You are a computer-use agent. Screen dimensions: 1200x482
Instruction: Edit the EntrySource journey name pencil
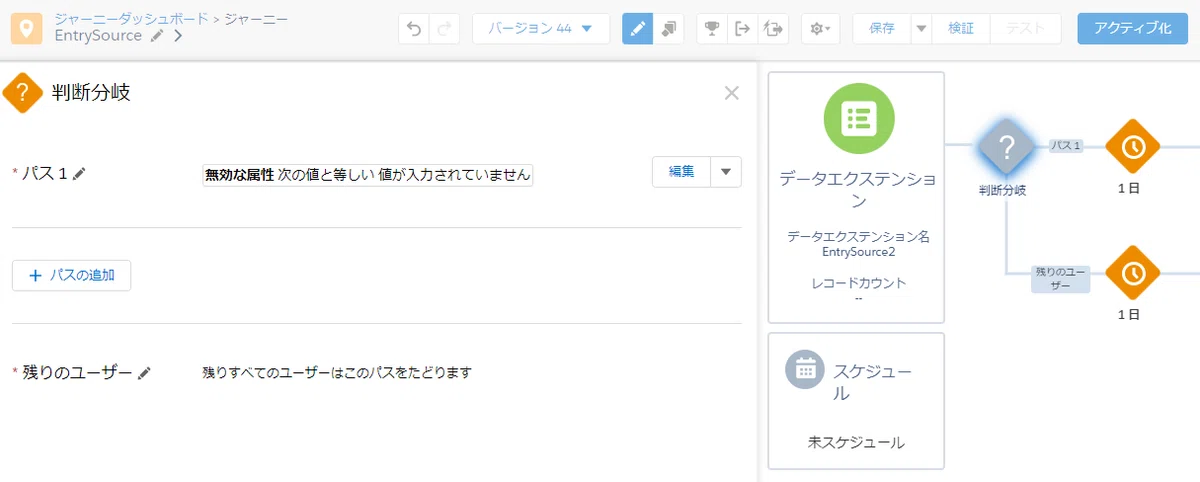coord(157,36)
